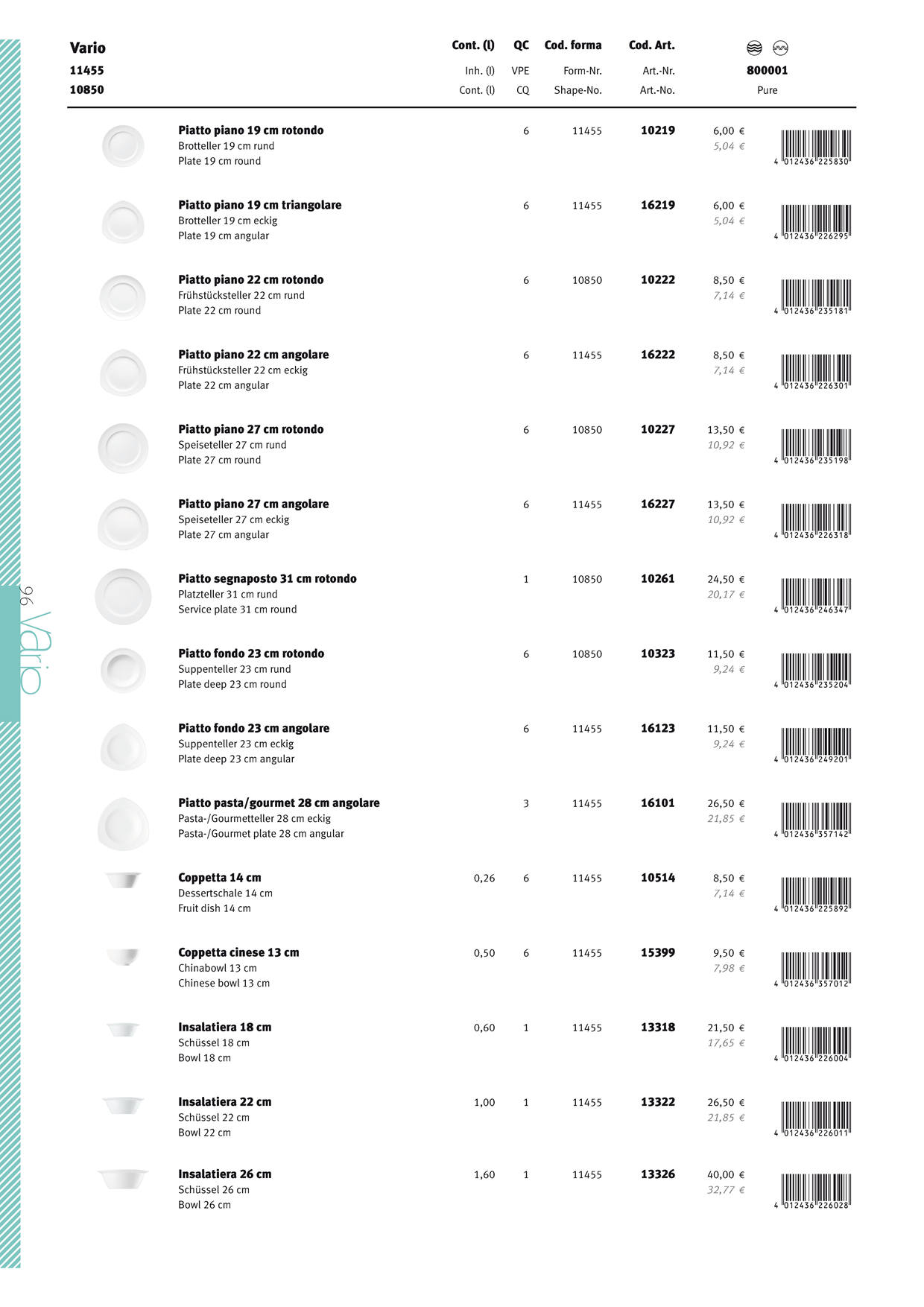
Task: Click the barcode for article 10219
Action: pyautogui.click(x=815, y=145)
